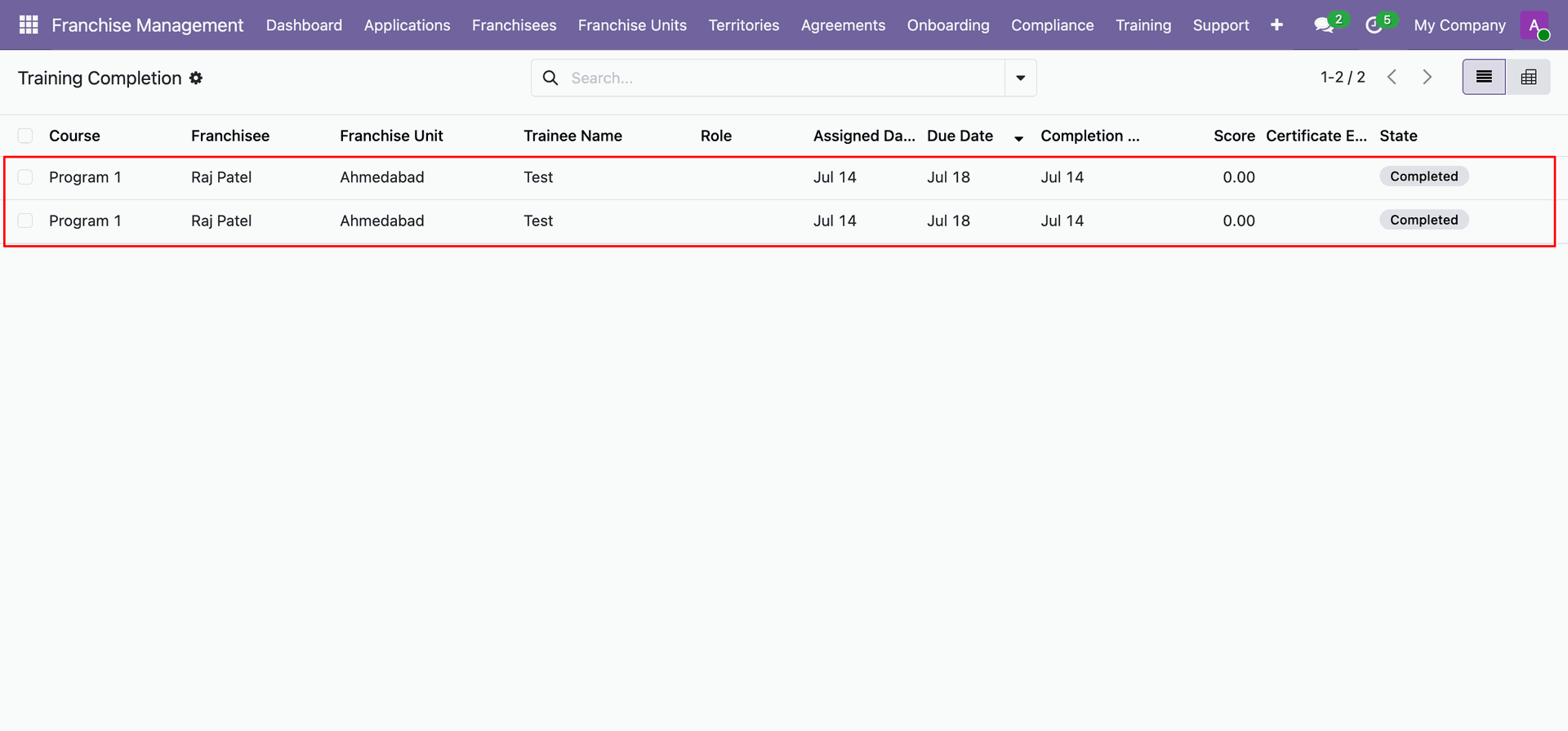Open the Compliance menu

coord(1053,25)
